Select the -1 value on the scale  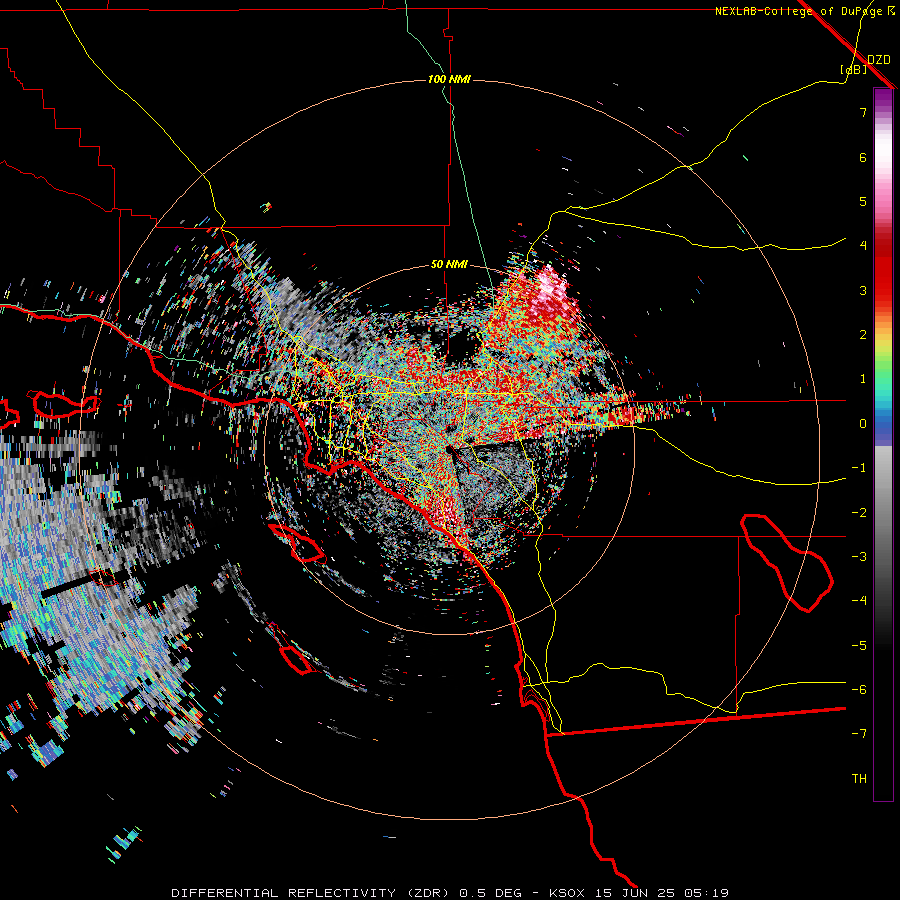(859, 468)
